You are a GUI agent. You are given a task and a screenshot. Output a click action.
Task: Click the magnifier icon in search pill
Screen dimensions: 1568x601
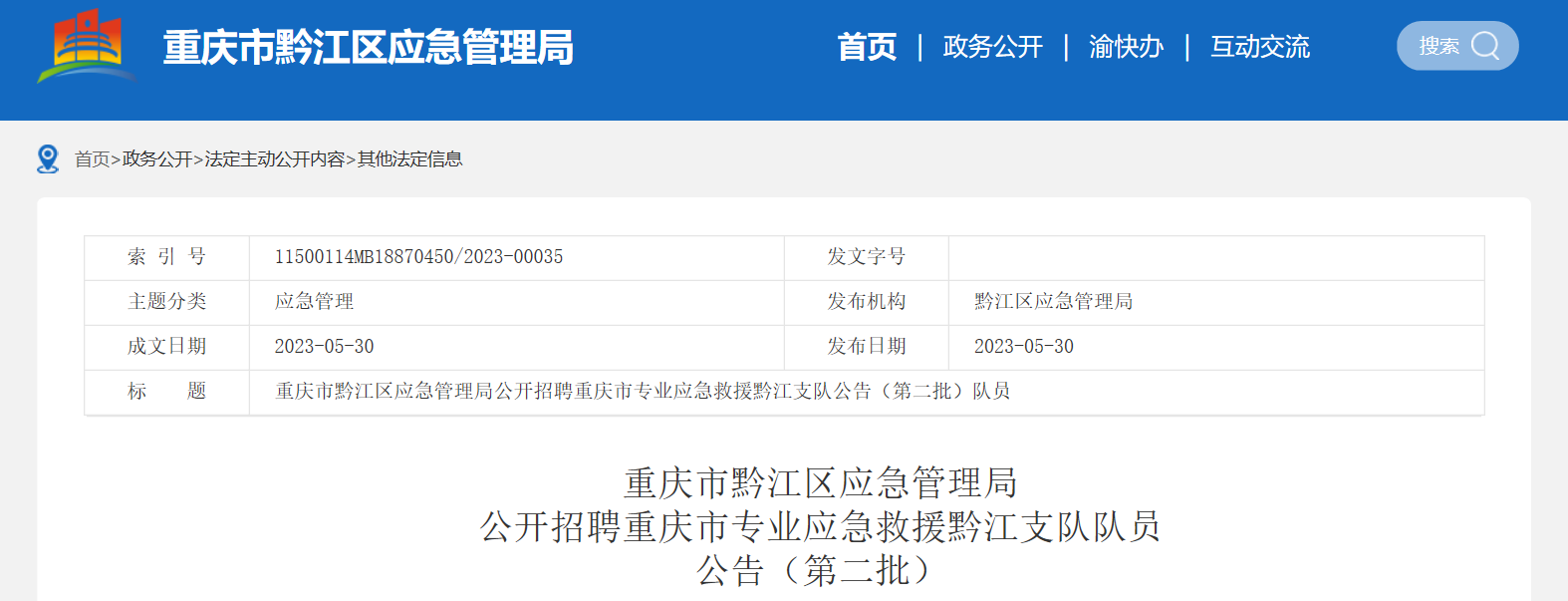(x=1484, y=46)
